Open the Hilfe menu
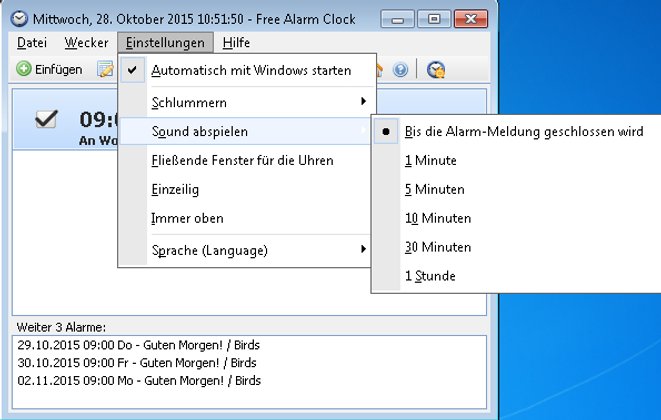The height and width of the screenshot is (420, 661). (x=236, y=43)
